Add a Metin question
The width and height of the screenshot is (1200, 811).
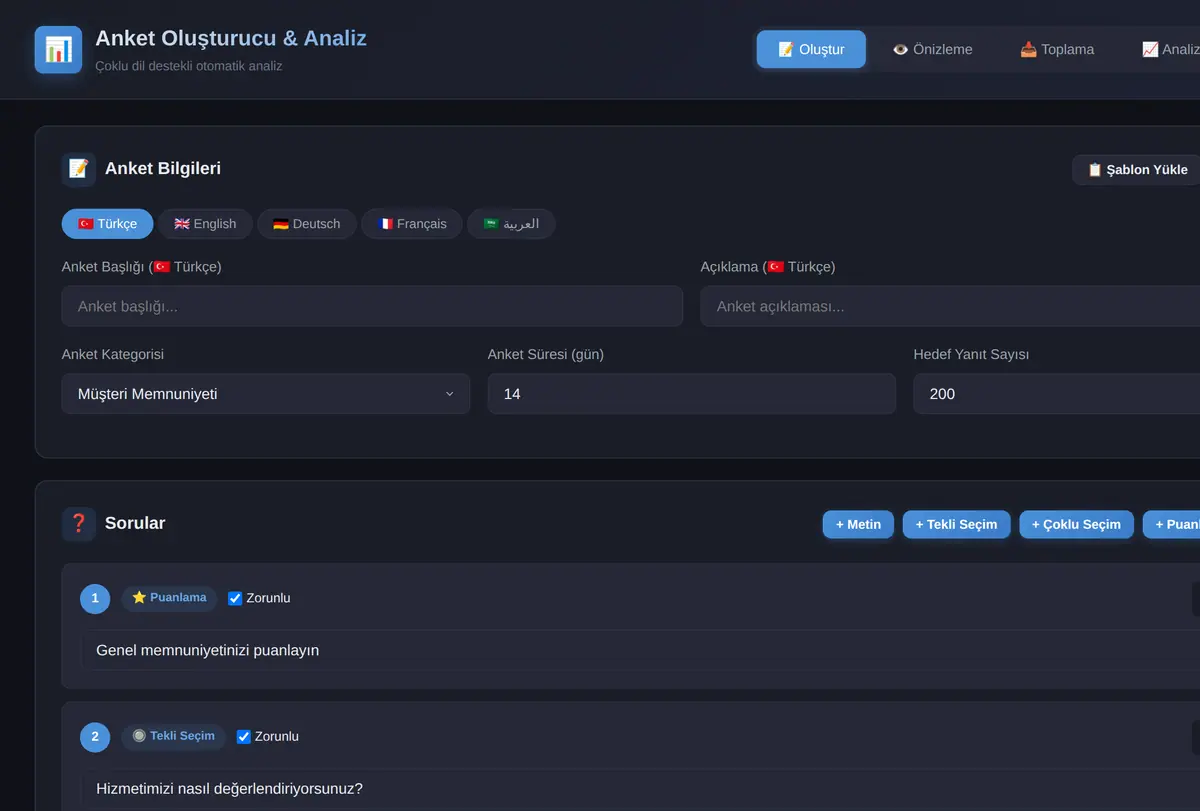click(858, 525)
